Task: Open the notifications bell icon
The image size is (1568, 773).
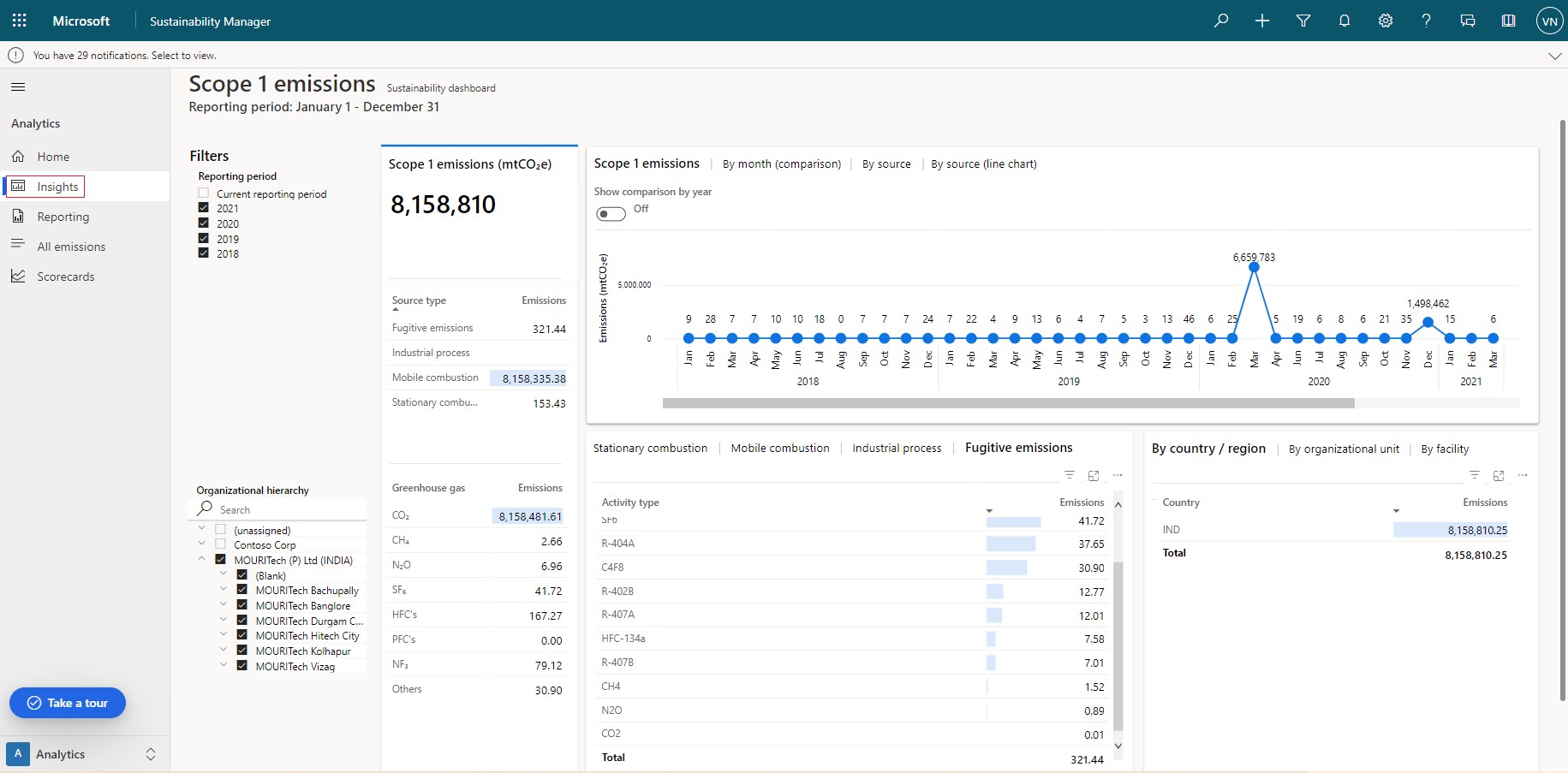Action: pyautogui.click(x=1344, y=21)
